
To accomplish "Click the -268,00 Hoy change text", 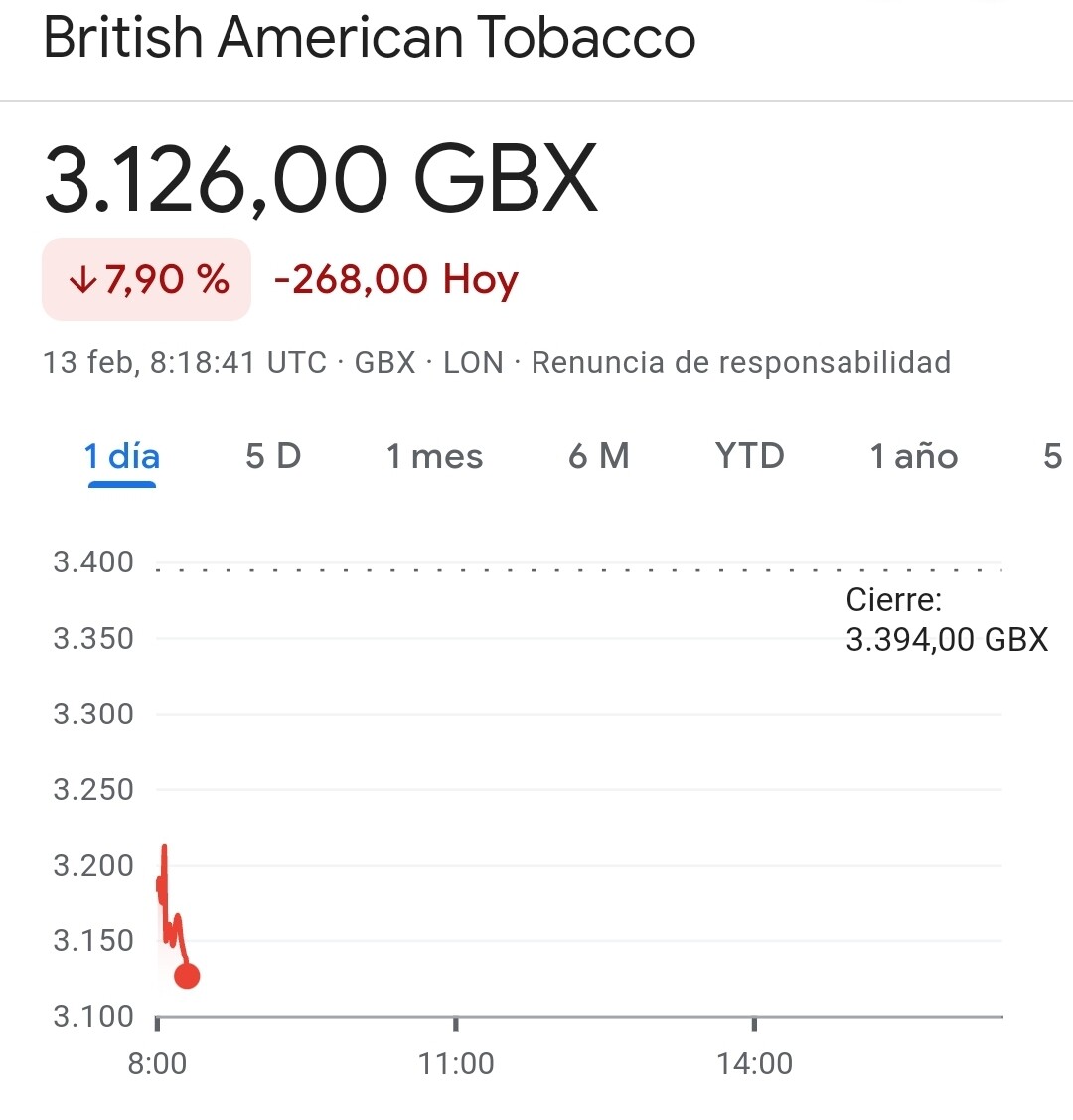I will [x=396, y=279].
